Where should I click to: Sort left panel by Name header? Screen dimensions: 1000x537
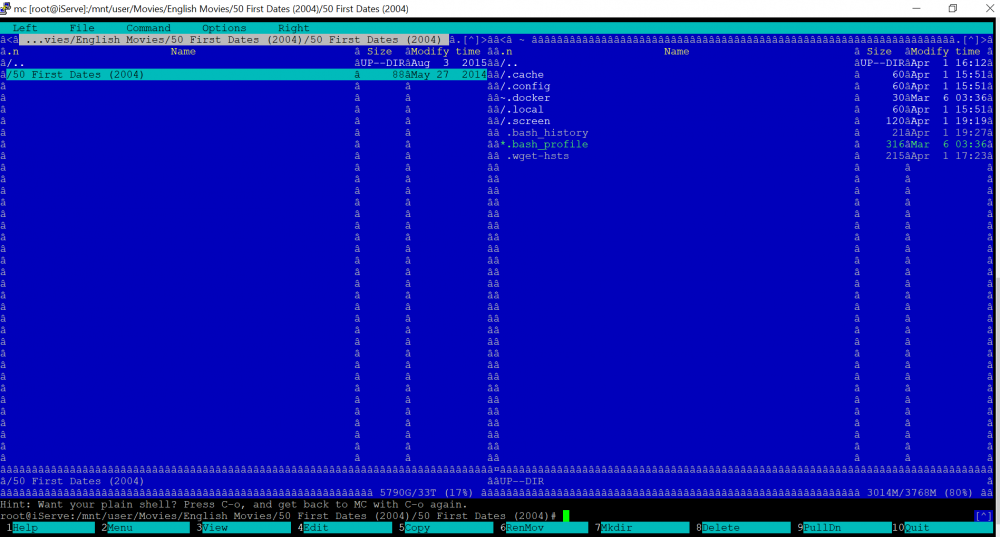[183, 52]
